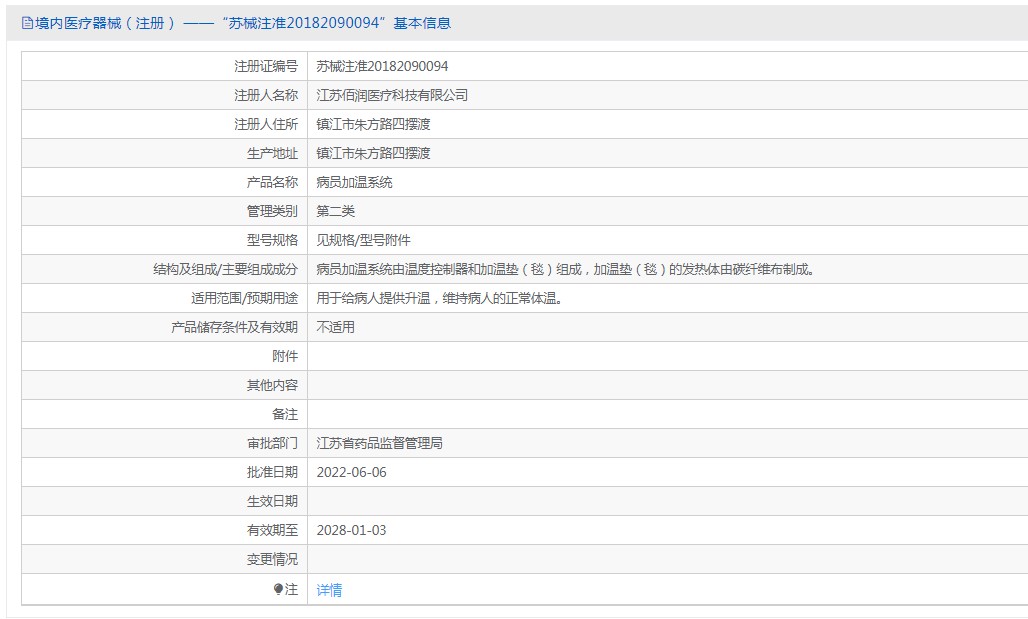
Task: Click storage condition value 不适用
Action: (336, 327)
